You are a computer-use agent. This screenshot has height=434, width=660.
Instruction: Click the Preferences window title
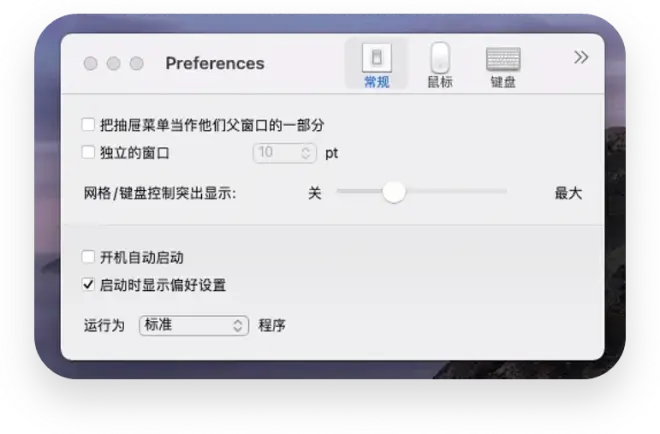coord(215,64)
